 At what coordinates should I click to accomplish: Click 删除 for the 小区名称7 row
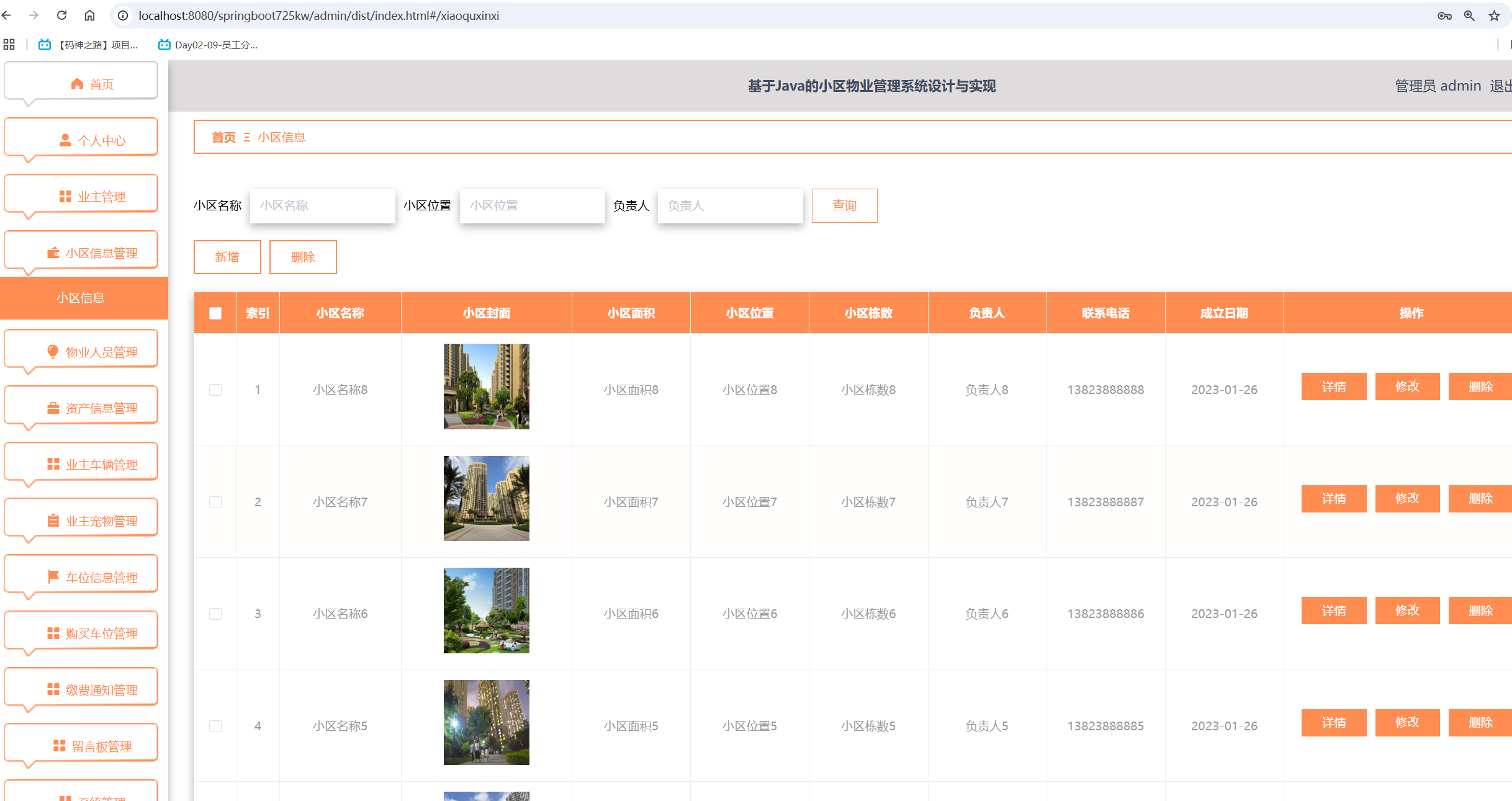point(1480,499)
